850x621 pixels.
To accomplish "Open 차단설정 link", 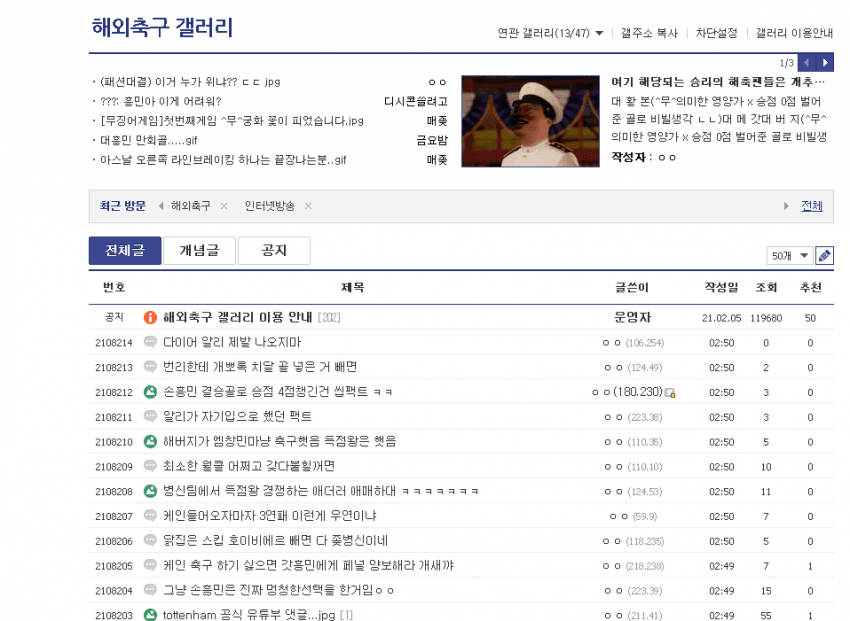I will pyautogui.click(x=717, y=33).
